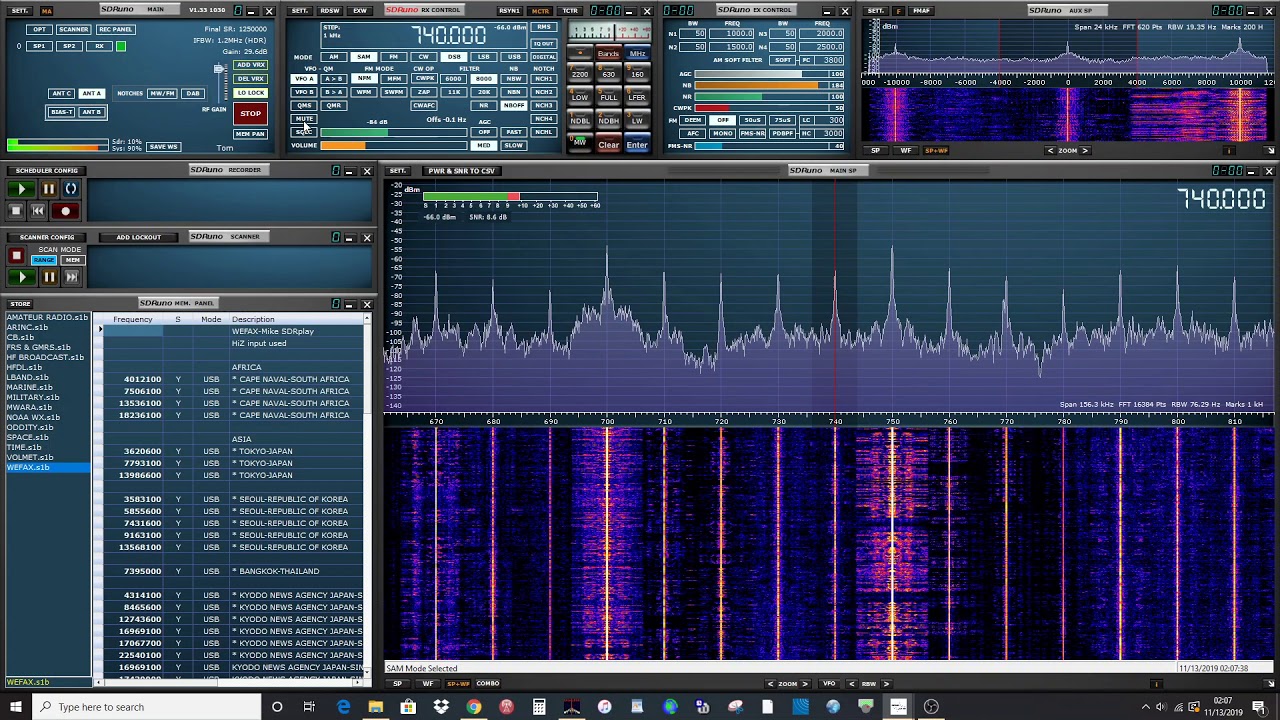Set scan mode to RANGE
This screenshot has height=720, width=1280.
44,260
